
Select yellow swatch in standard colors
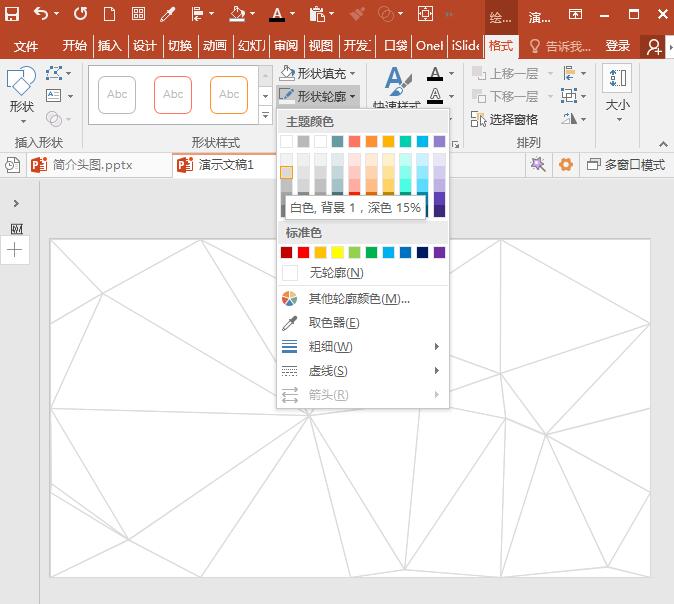pyautogui.click(x=337, y=252)
